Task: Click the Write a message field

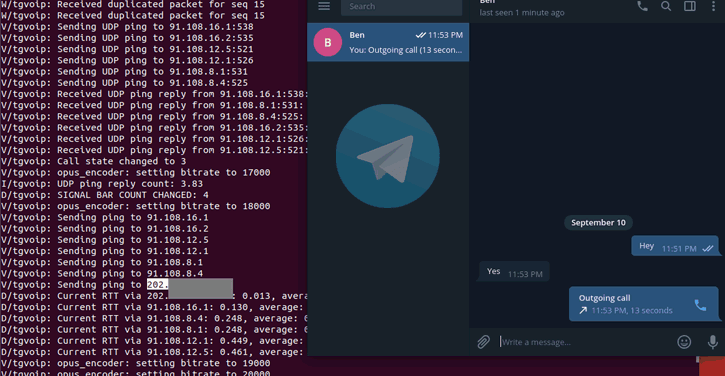Action: coord(585,342)
